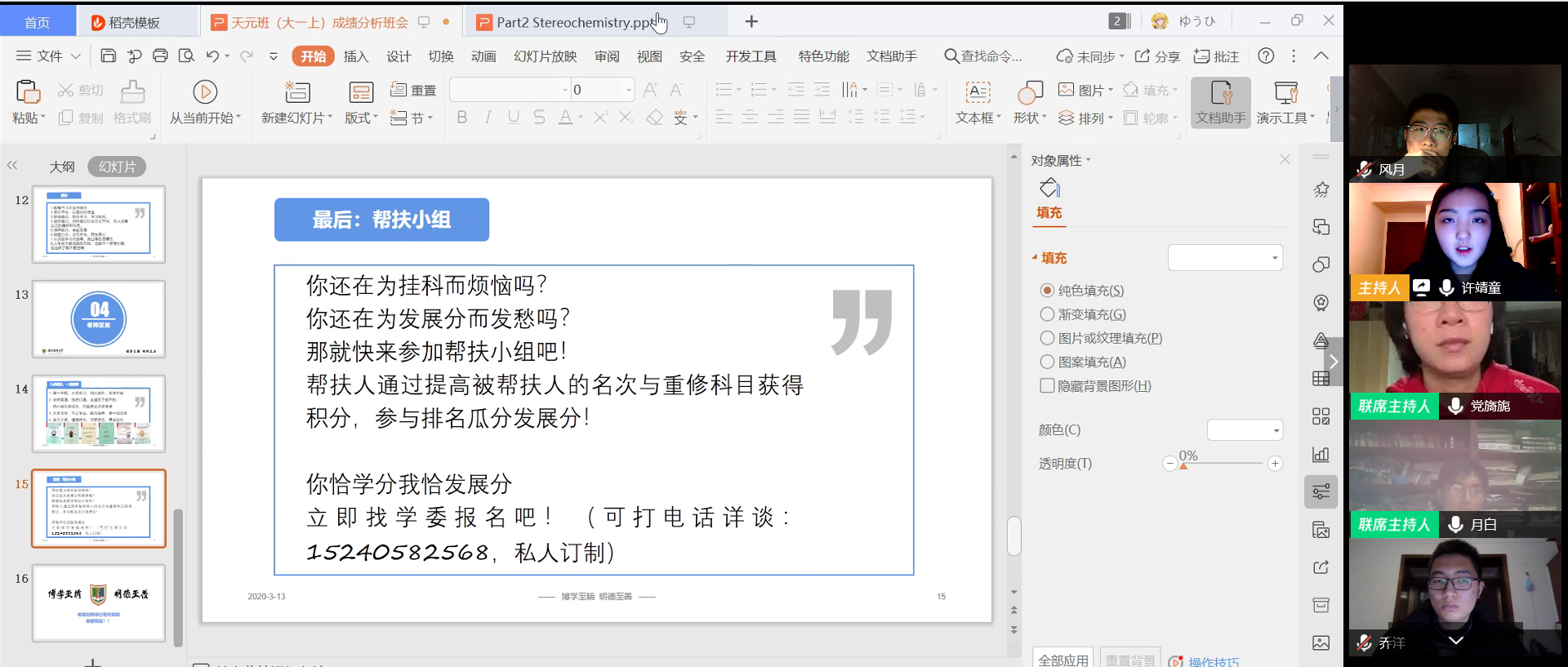Open the 插入 ribbon tab
Screen dimensions: 1568x667
point(355,56)
